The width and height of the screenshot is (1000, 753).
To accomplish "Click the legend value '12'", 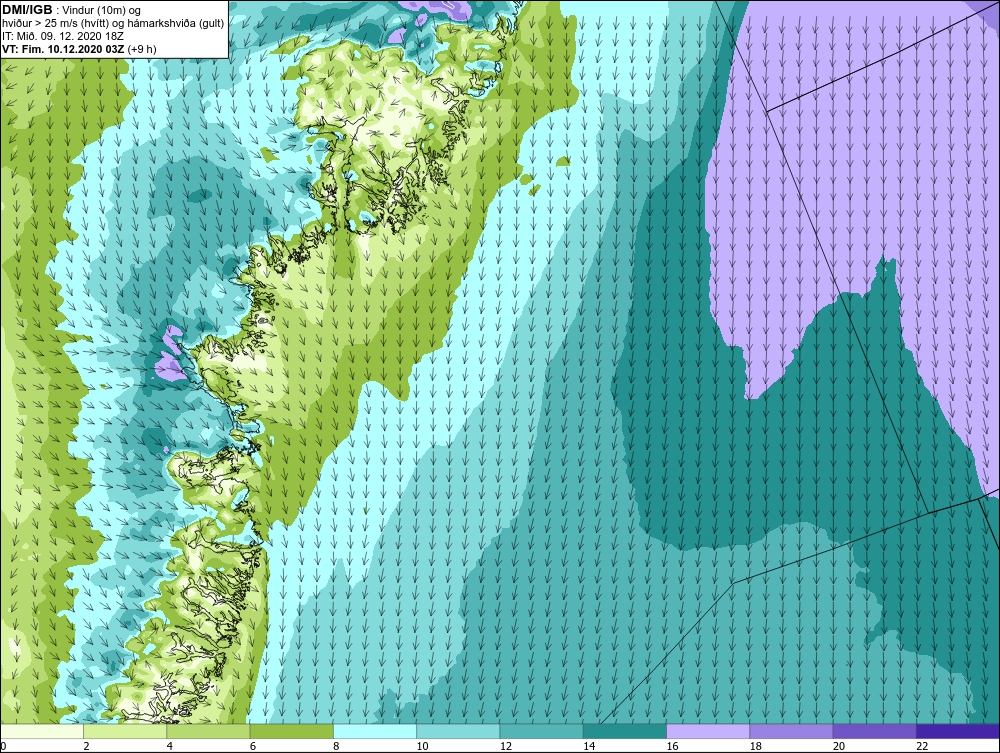I will 505,746.
